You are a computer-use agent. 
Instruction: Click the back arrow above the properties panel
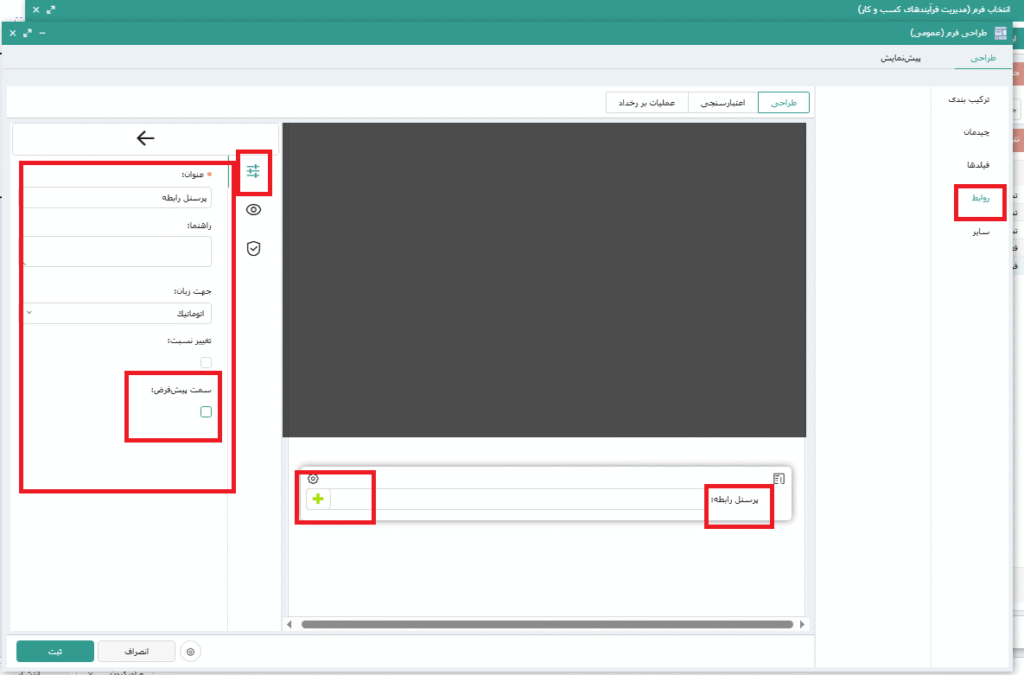(146, 139)
